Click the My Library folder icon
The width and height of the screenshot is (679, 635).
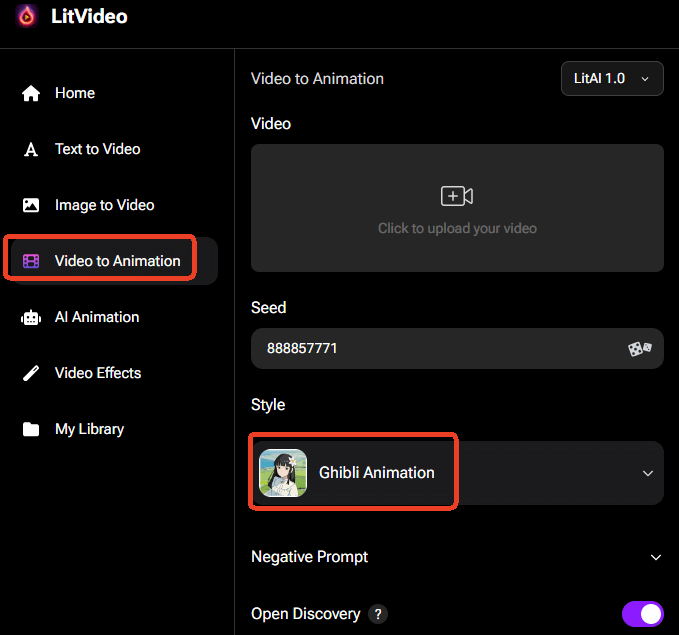(31, 429)
